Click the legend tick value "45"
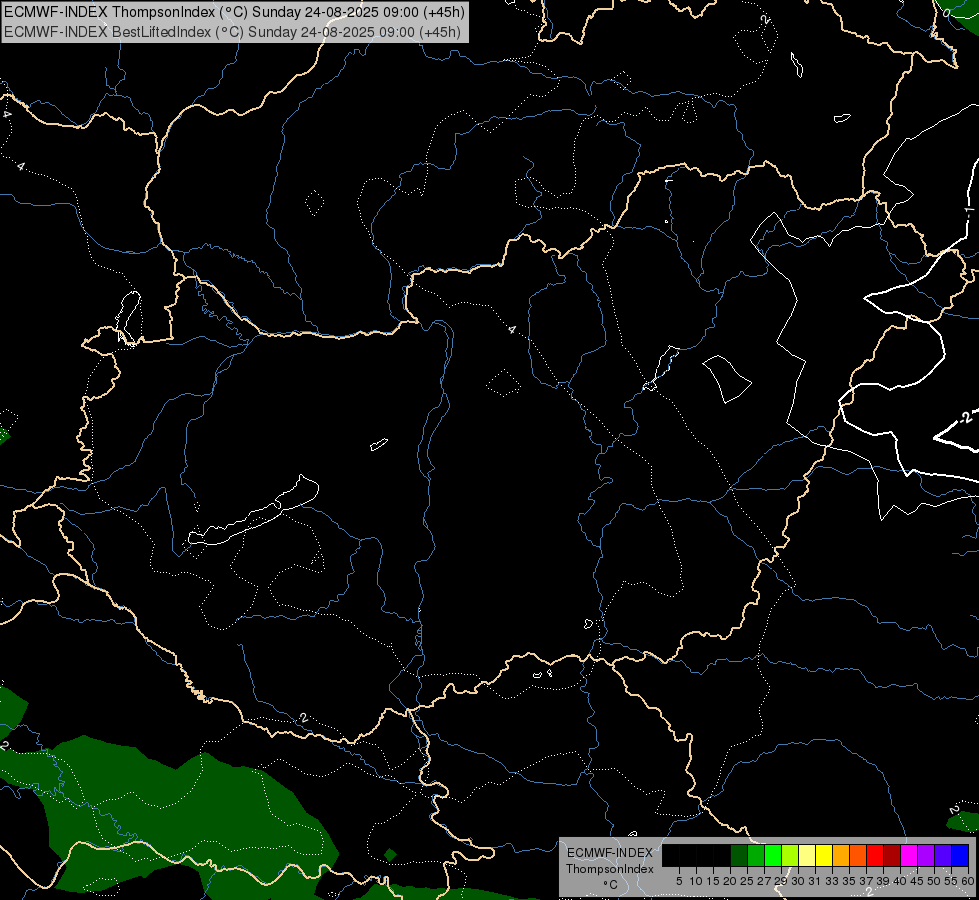 coord(917,881)
